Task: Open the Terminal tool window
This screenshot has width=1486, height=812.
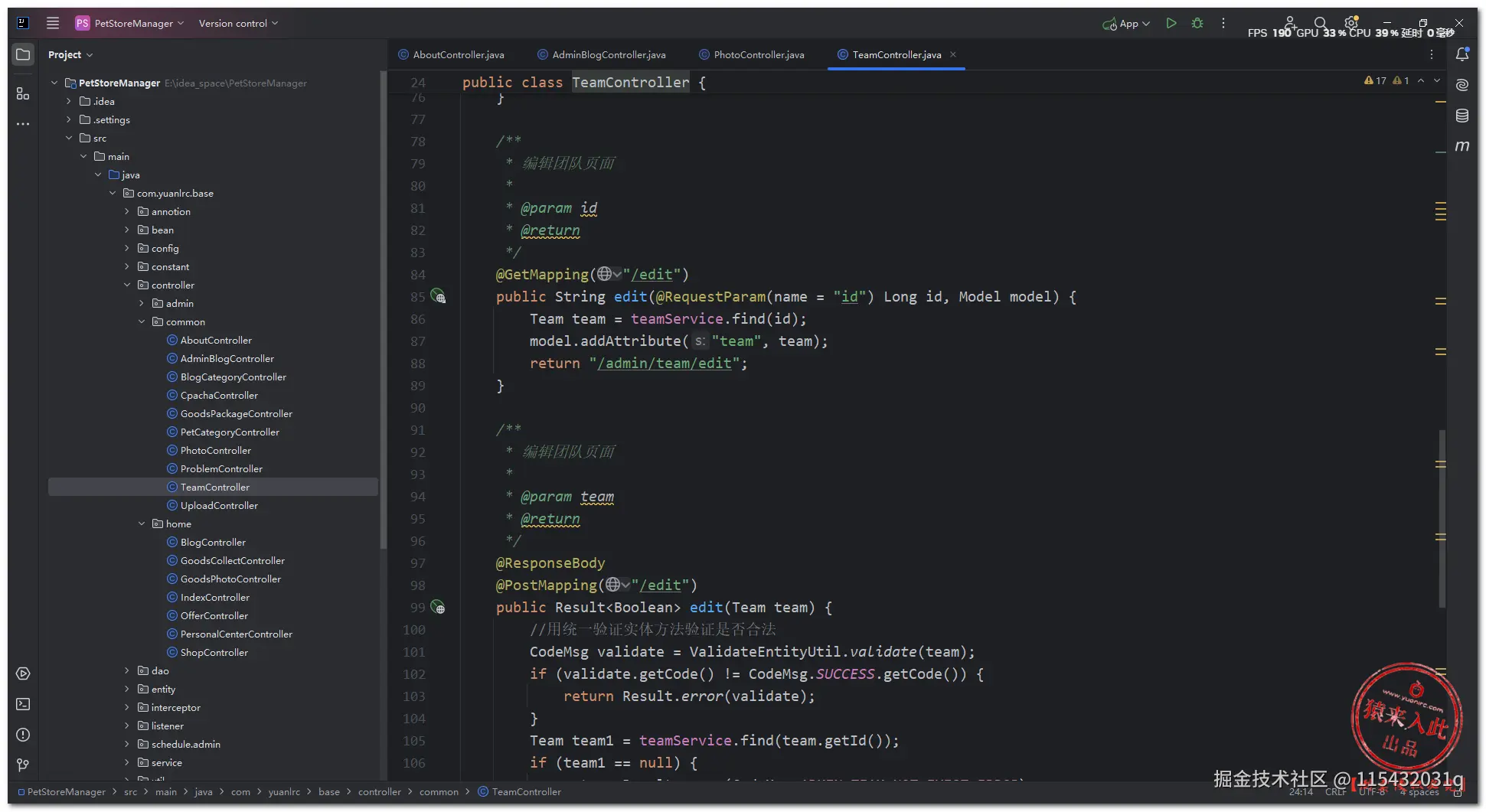Action: point(23,704)
